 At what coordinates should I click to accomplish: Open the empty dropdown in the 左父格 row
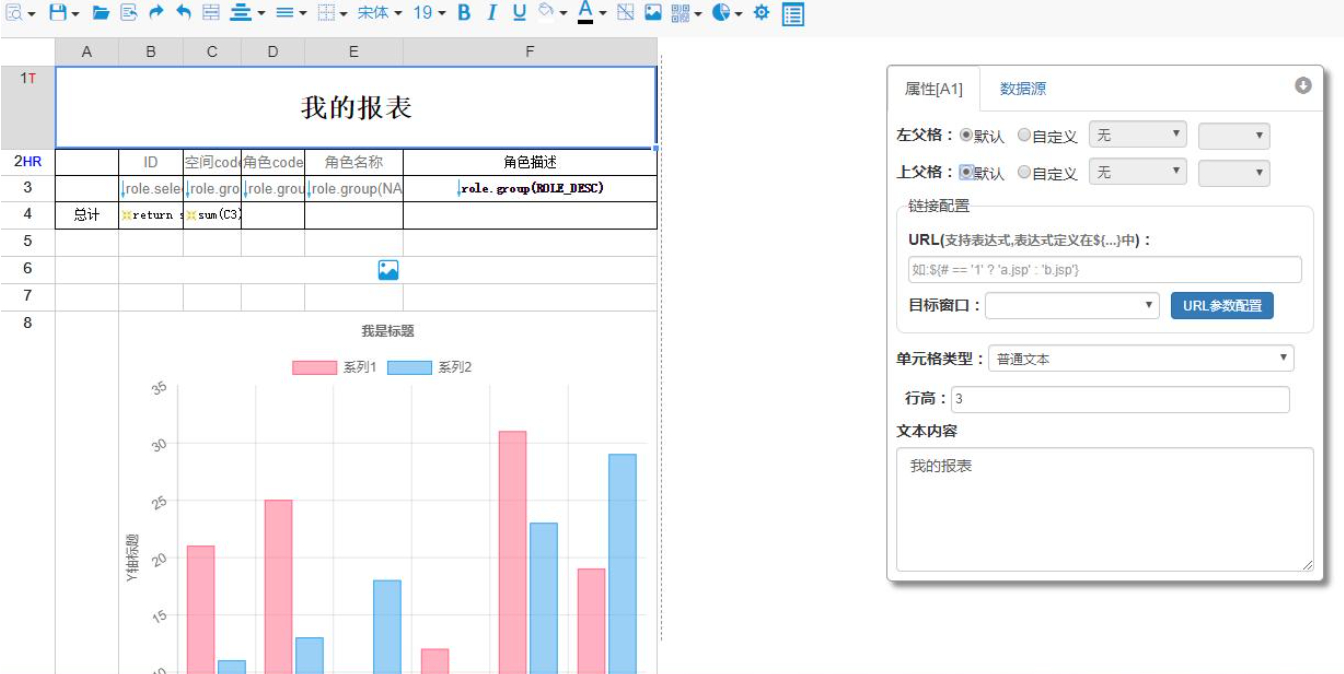(x=1234, y=136)
